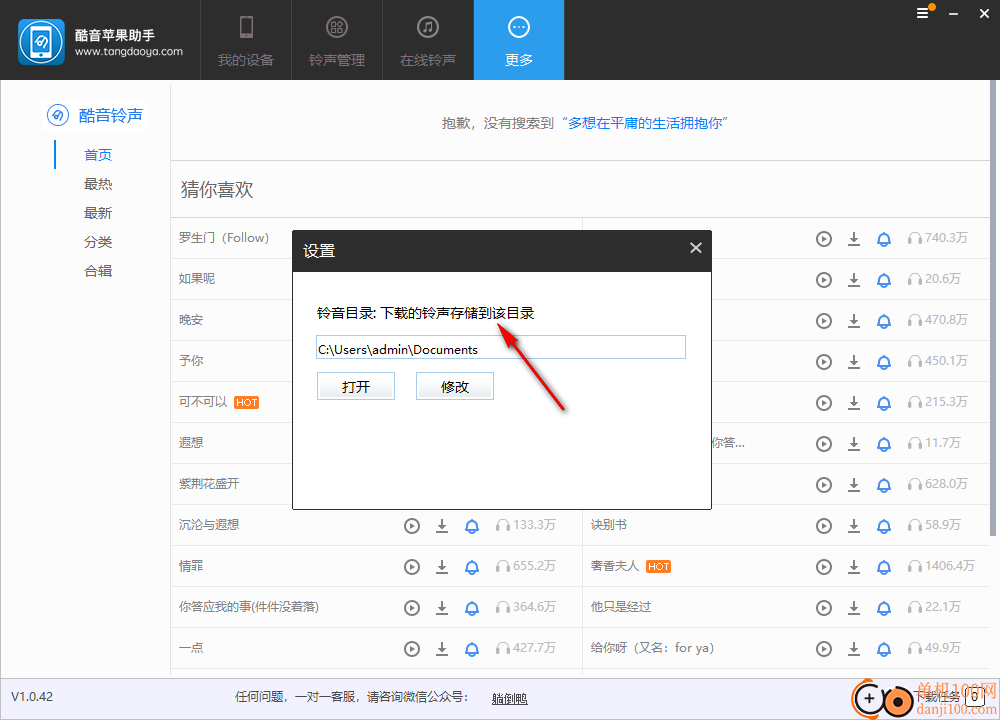The height and width of the screenshot is (720, 1000).
Task: Download the 215.3万 ringtone
Action: coord(854,402)
